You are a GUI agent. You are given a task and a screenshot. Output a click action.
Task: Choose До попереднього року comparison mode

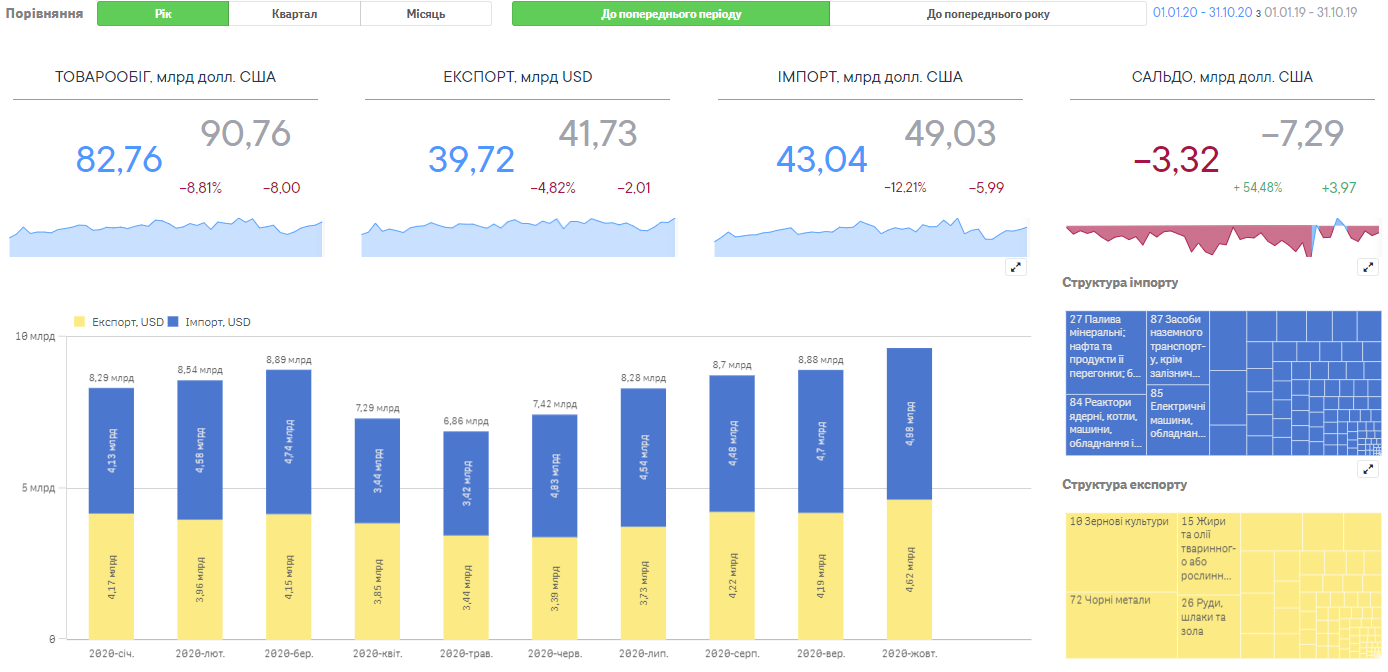[988, 14]
